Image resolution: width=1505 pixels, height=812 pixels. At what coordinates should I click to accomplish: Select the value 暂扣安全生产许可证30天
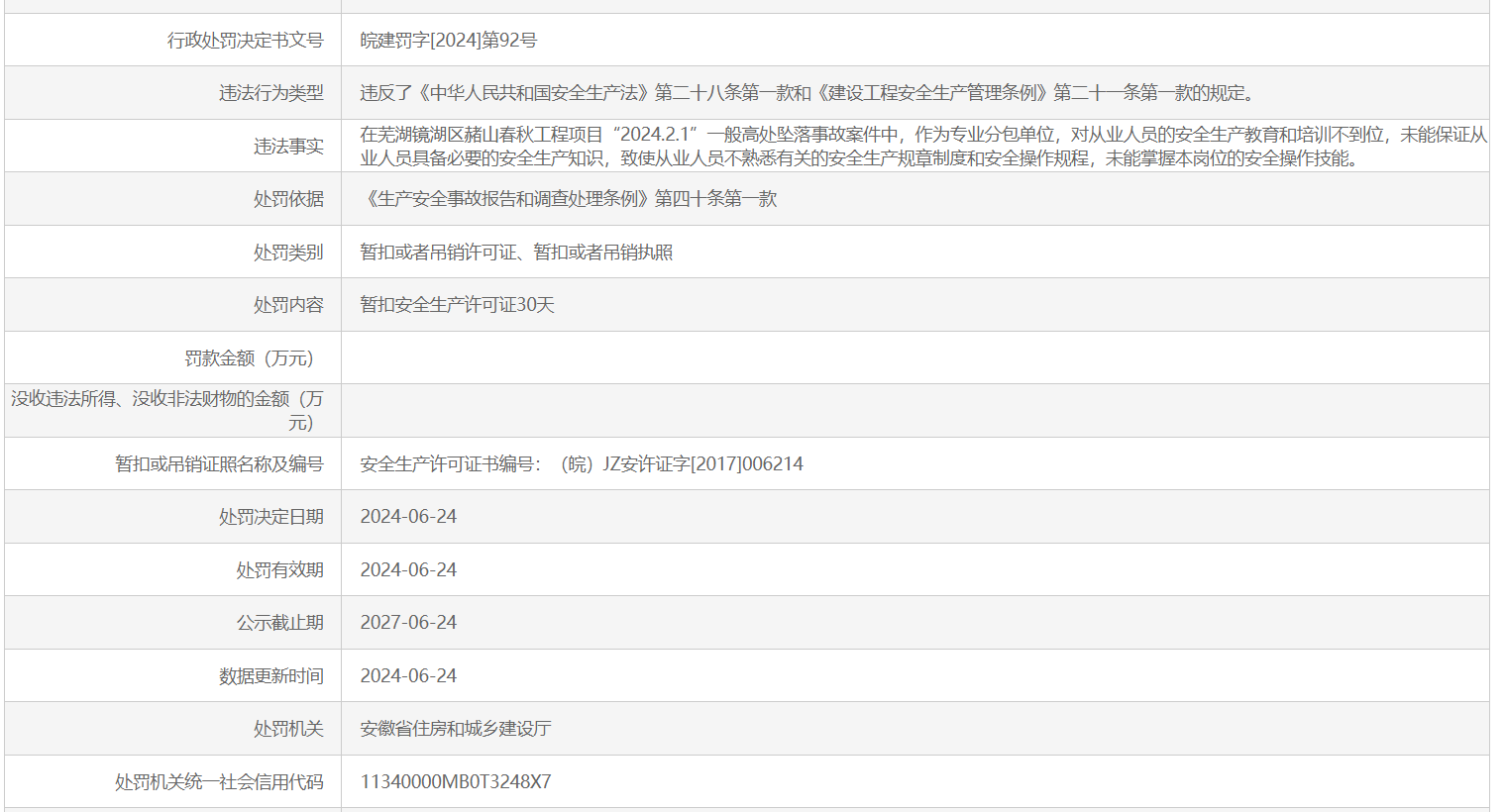pos(457,305)
